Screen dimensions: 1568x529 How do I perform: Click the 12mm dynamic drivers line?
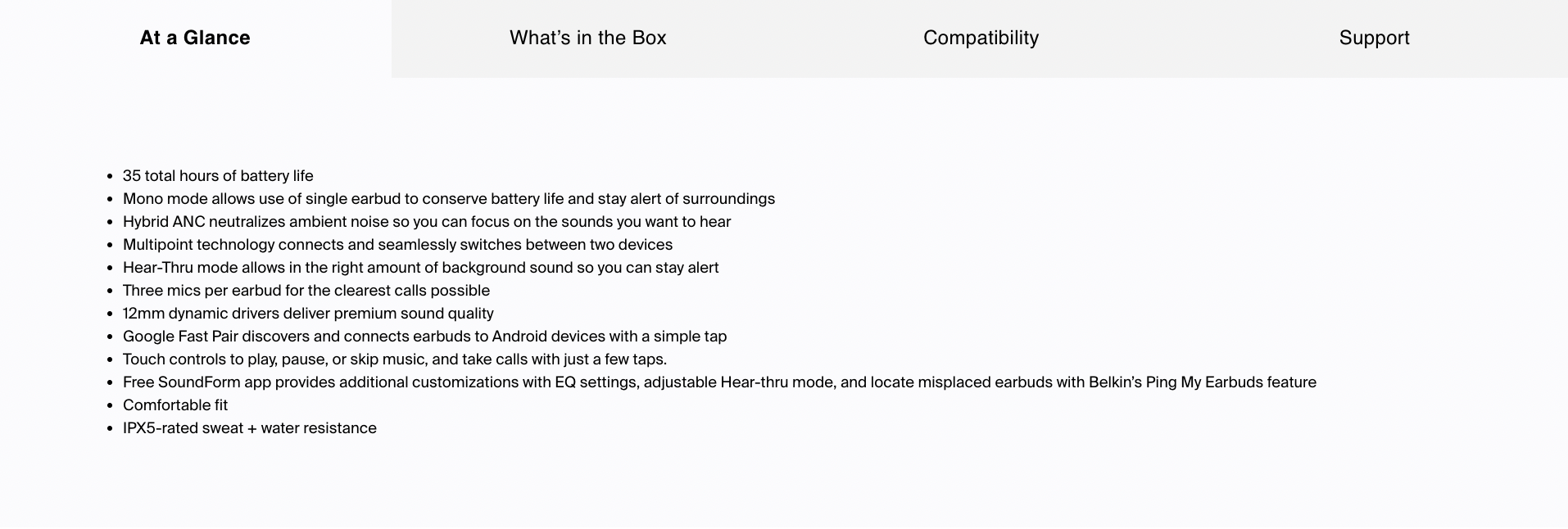click(308, 314)
